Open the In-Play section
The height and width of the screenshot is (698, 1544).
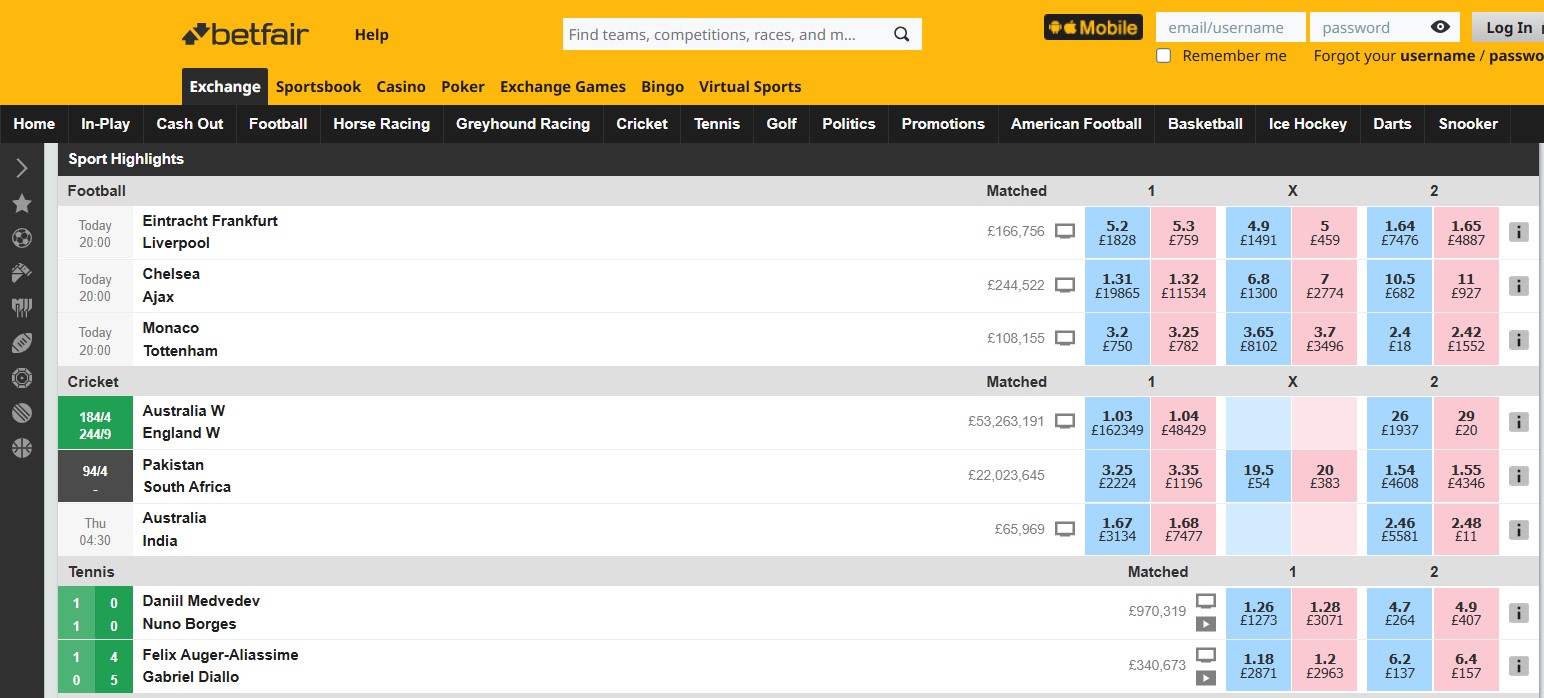(105, 123)
